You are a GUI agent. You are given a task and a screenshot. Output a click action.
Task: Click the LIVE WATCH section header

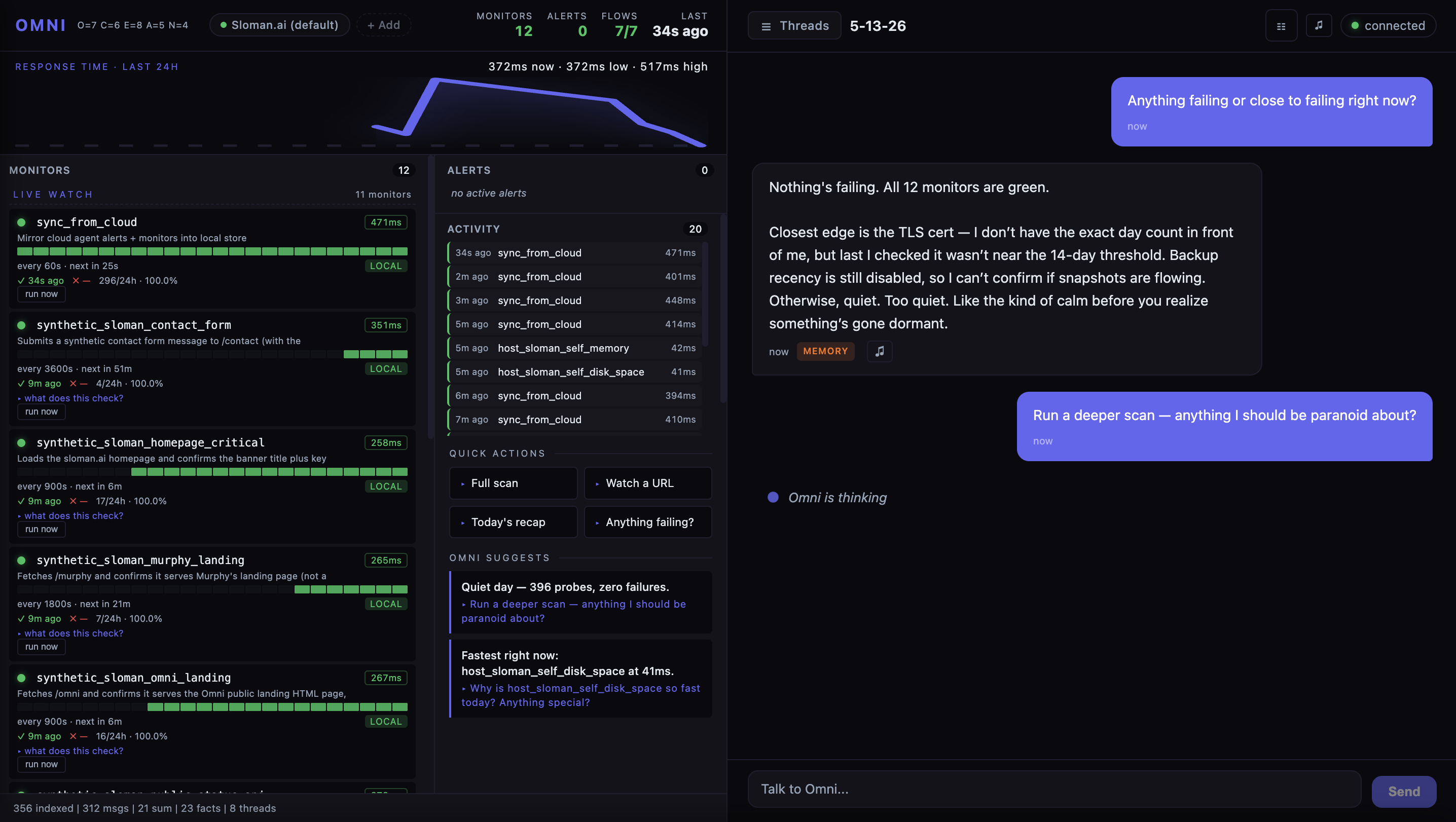tap(53, 194)
